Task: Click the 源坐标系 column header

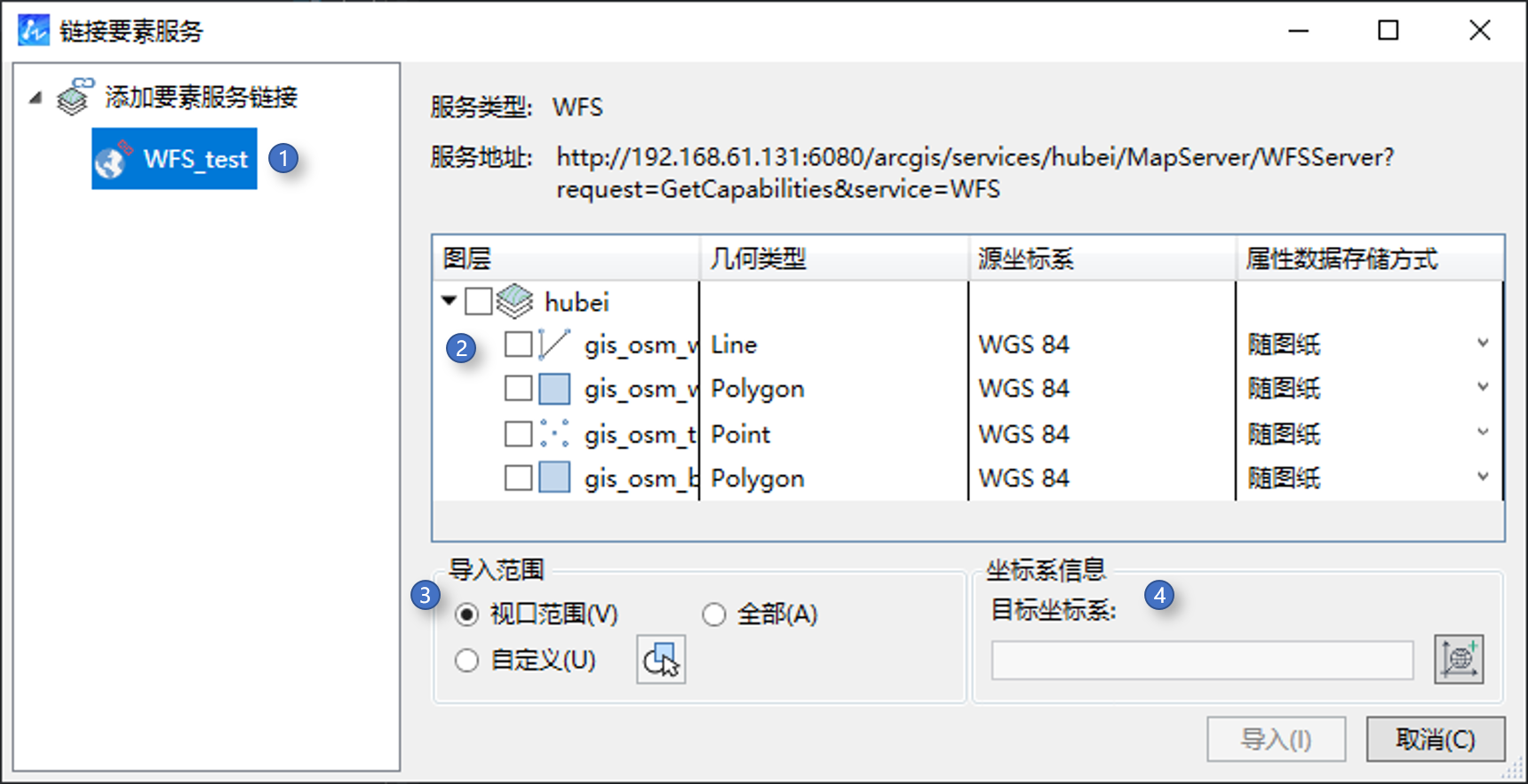Action: click(1102, 258)
